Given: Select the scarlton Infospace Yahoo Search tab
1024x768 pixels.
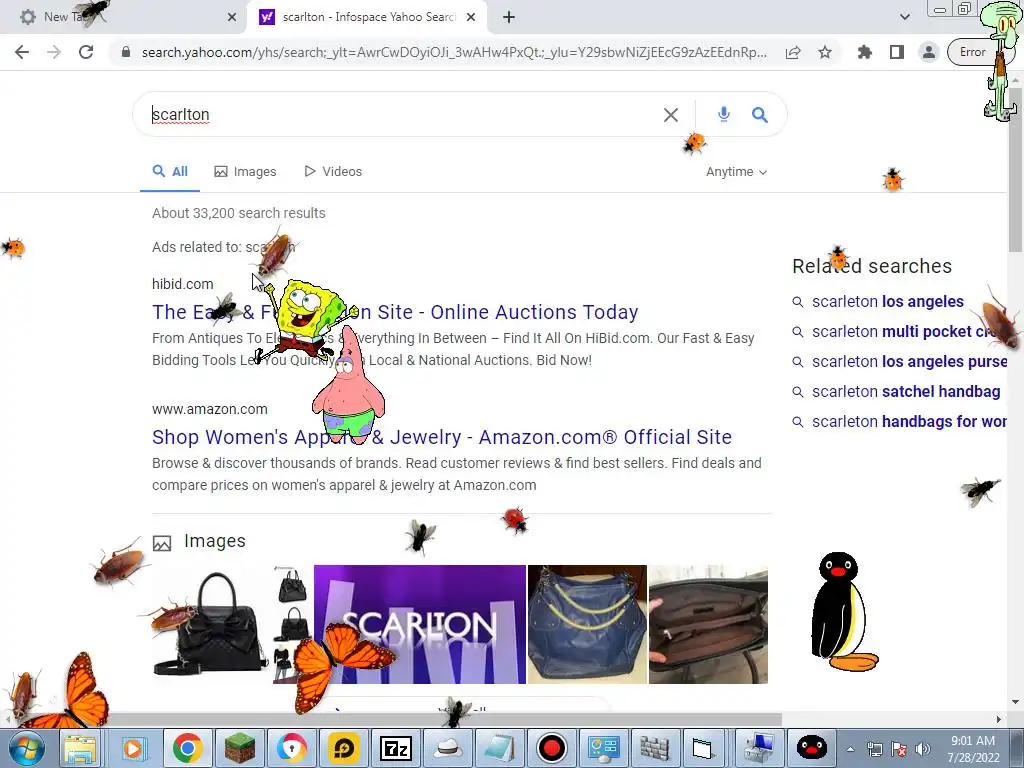Looking at the screenshot, I should (366, 17).
